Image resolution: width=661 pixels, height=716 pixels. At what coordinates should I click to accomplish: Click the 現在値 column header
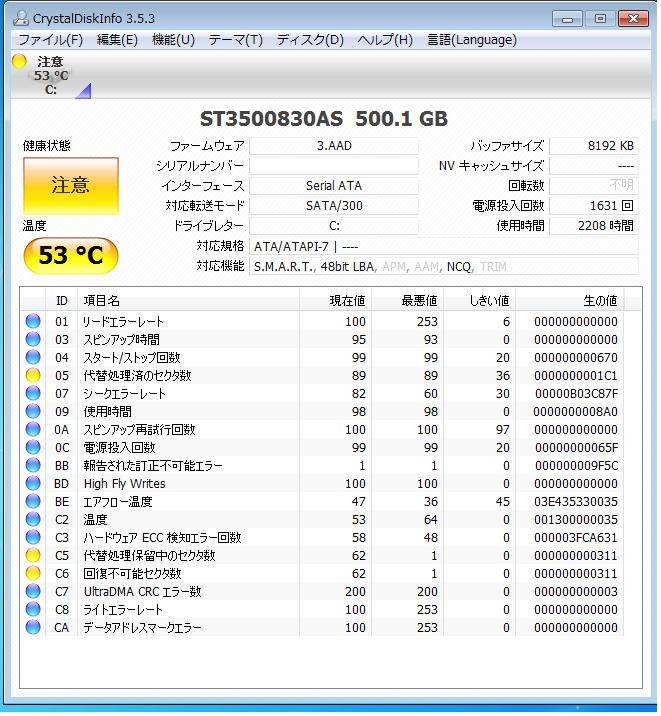click(336, 300)
